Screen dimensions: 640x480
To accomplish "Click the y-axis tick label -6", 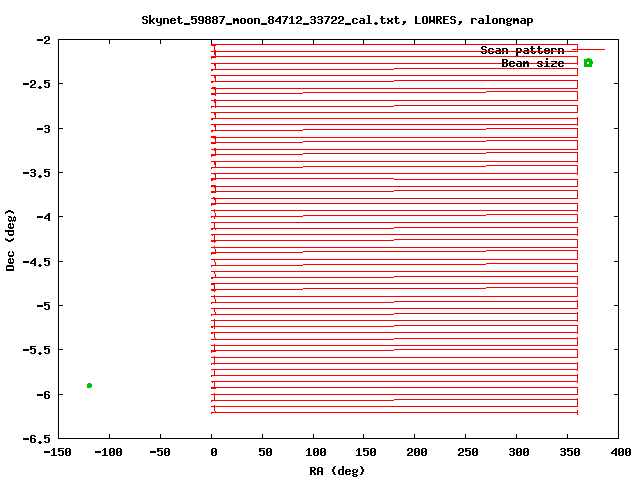I will 44,395.
